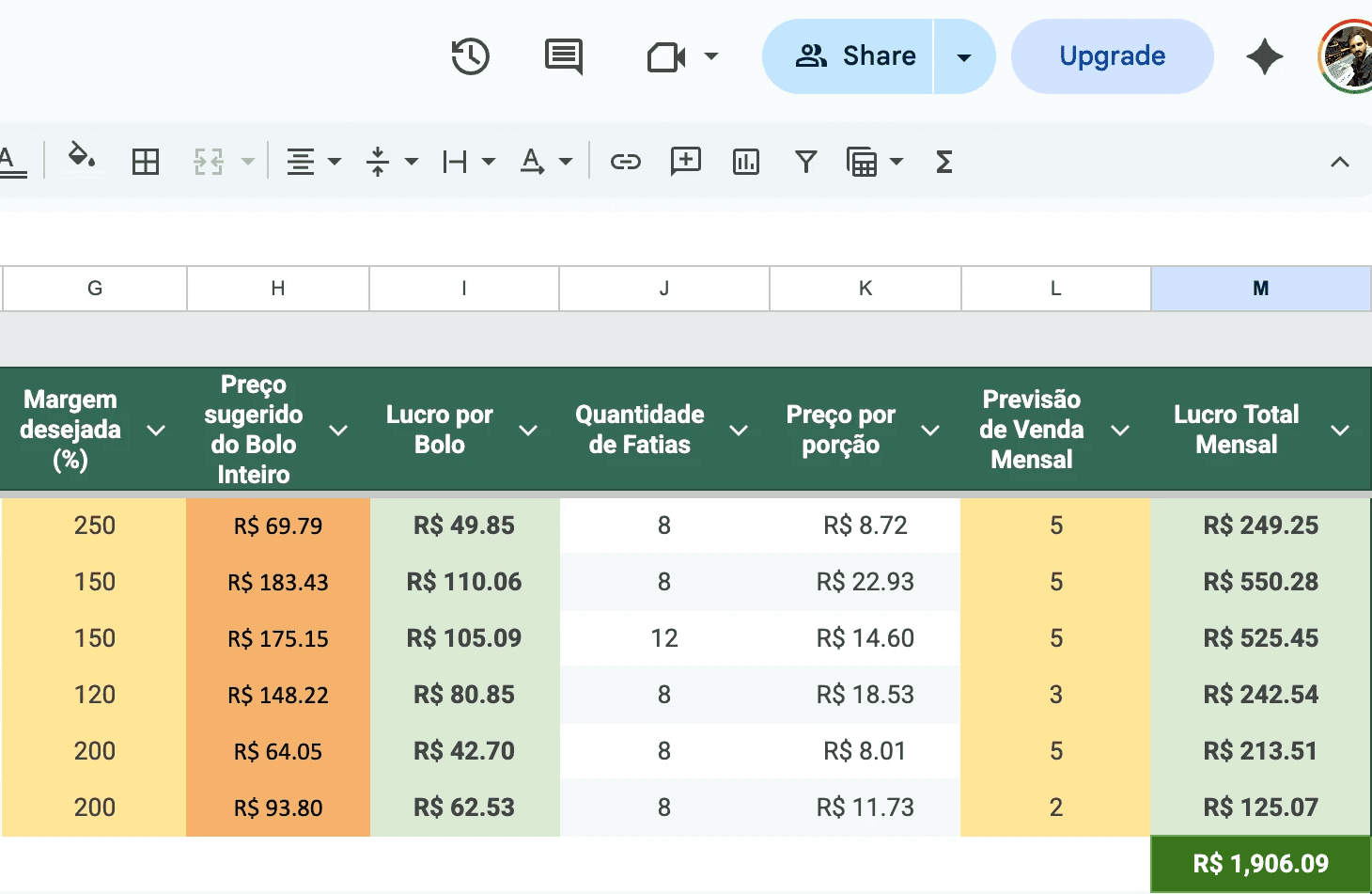1372x894 pixels.
Task: Click the Gemini sparkle icon
Action: (x=1264, y=56)
